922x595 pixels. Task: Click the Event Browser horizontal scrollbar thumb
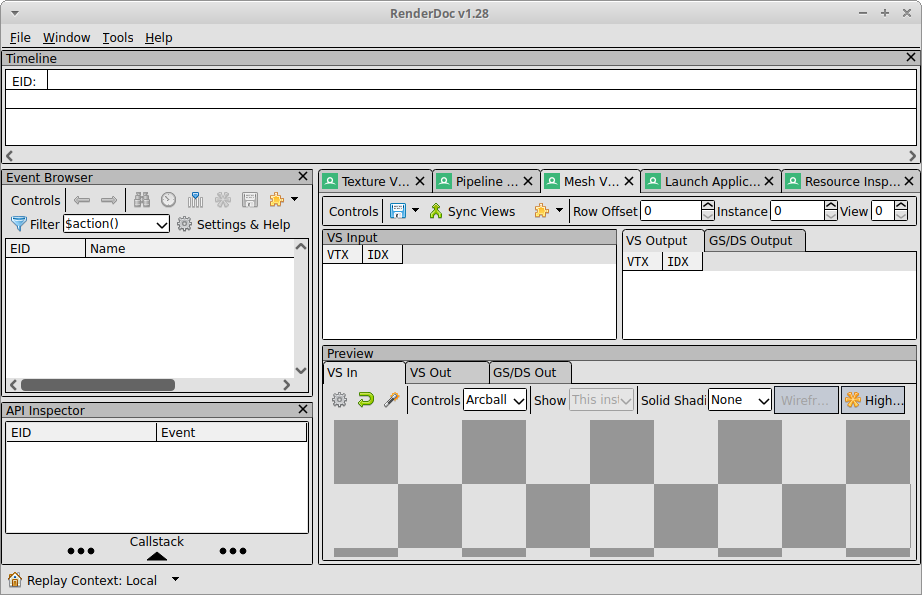(x=98, y=385)
